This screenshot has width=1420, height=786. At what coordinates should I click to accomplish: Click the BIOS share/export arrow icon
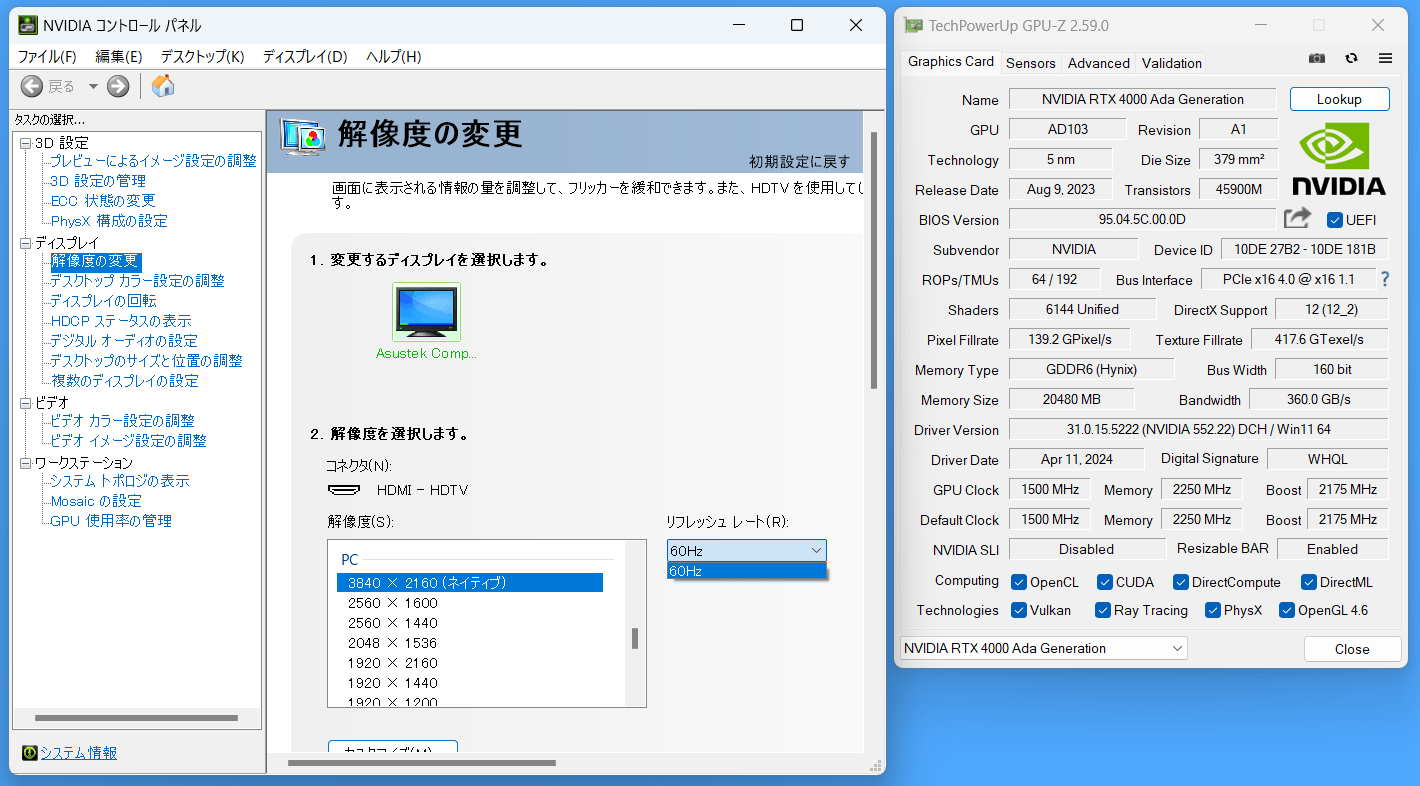point(1297,218)
